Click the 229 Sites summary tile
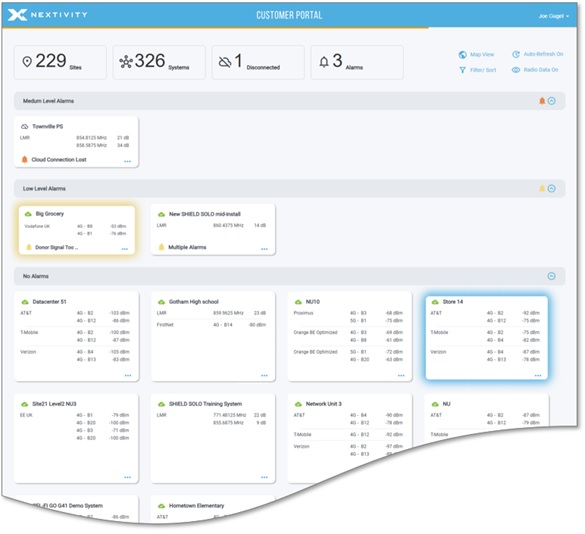This screenshot has height=534, width=585. coord(60,62)
